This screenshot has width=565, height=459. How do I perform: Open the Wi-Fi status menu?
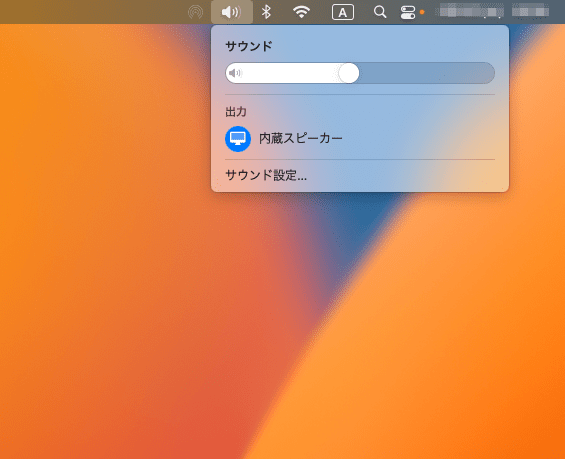[x=302, y=12]
